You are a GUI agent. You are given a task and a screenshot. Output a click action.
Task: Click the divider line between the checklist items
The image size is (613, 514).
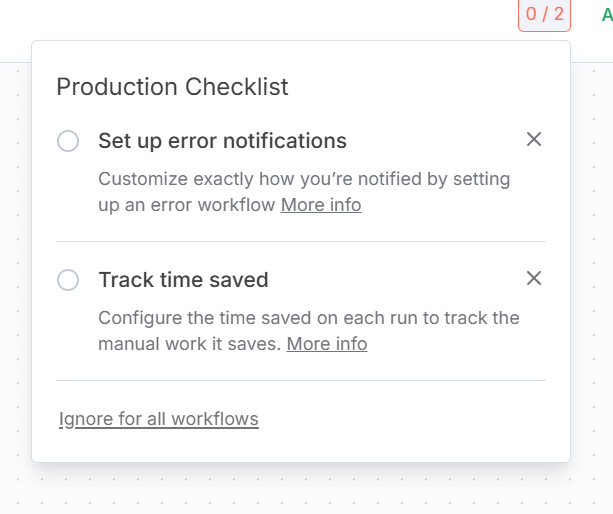click(300, 241)
